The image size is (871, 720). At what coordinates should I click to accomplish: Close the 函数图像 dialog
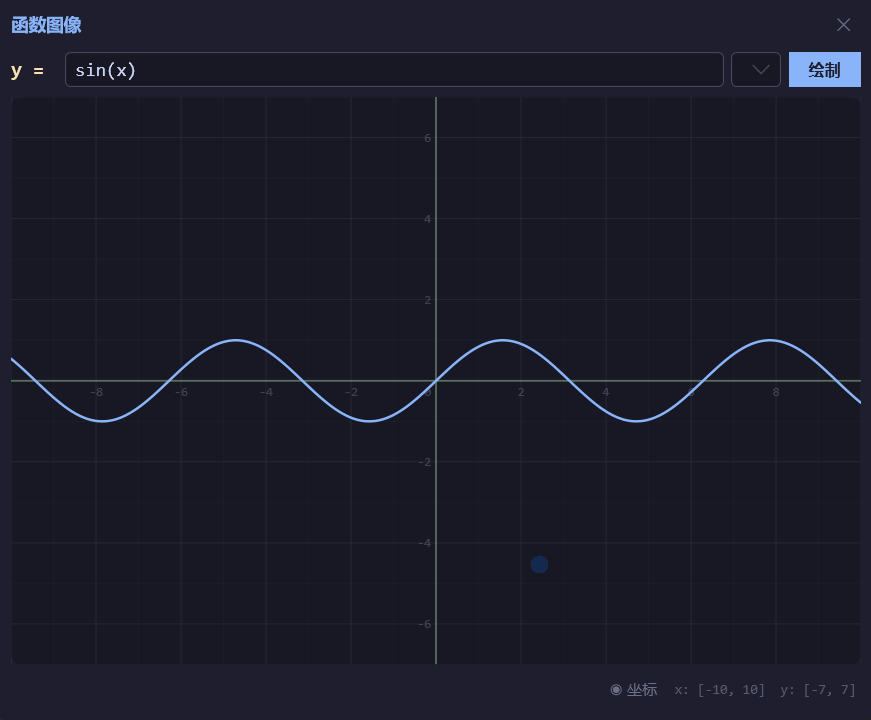coord(843,25)
